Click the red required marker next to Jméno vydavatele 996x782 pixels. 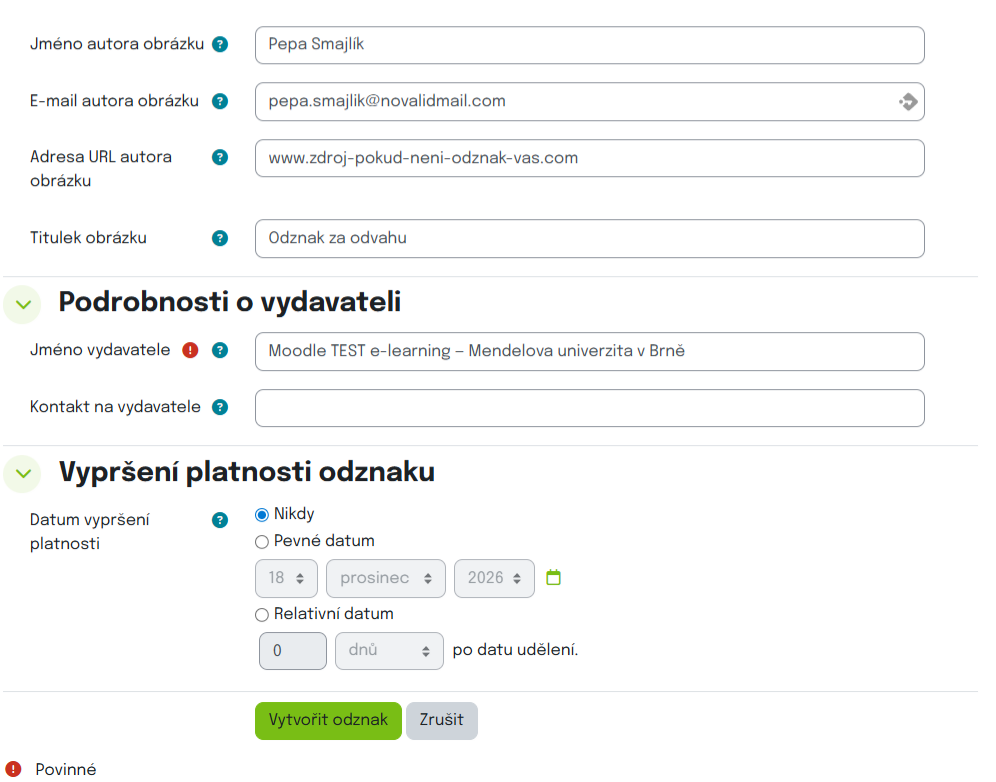190,351
